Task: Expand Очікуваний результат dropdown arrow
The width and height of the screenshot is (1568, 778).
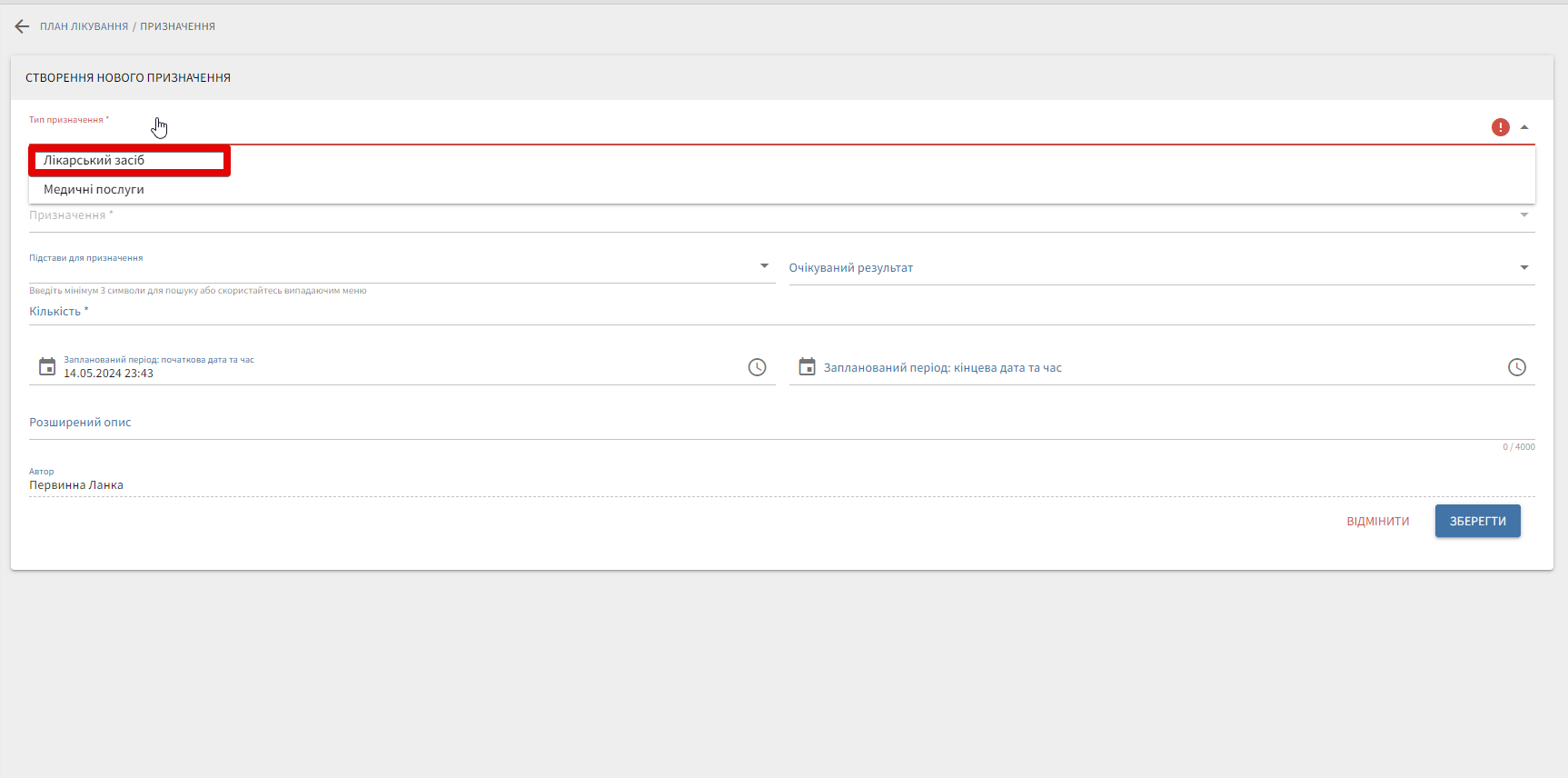Action: (x=1524, y=268)
